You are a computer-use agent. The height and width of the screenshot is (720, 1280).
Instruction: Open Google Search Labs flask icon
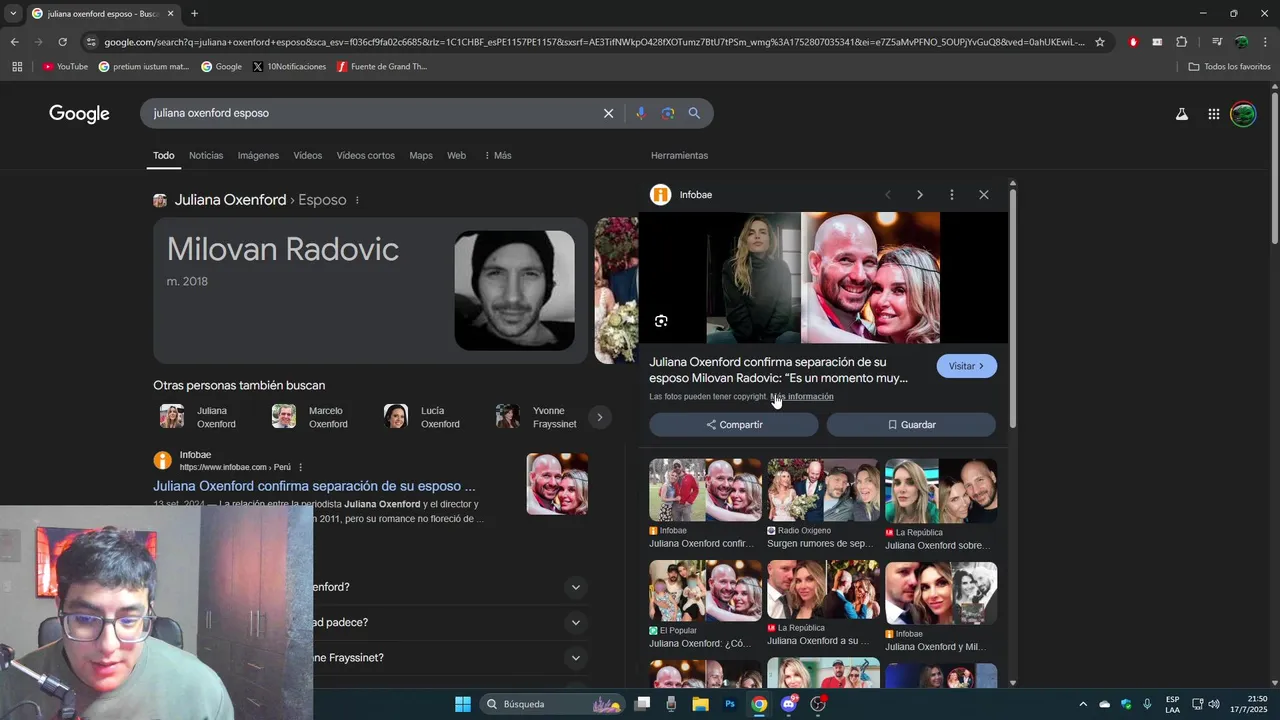[1182, 114]
